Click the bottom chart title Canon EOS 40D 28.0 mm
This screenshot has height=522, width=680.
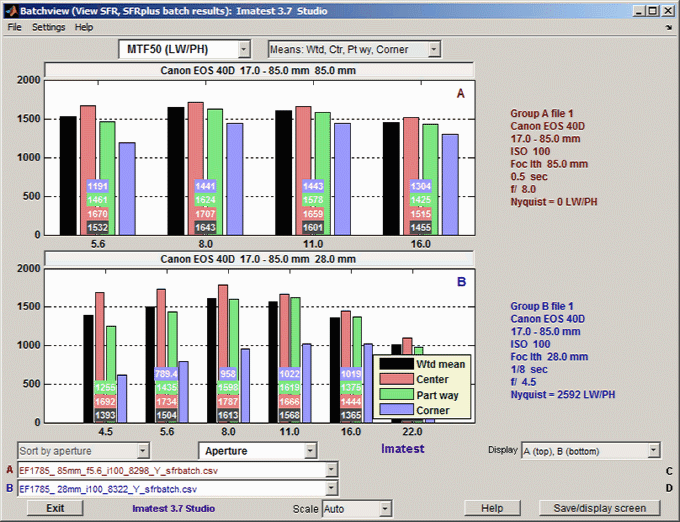pos(258,259)
